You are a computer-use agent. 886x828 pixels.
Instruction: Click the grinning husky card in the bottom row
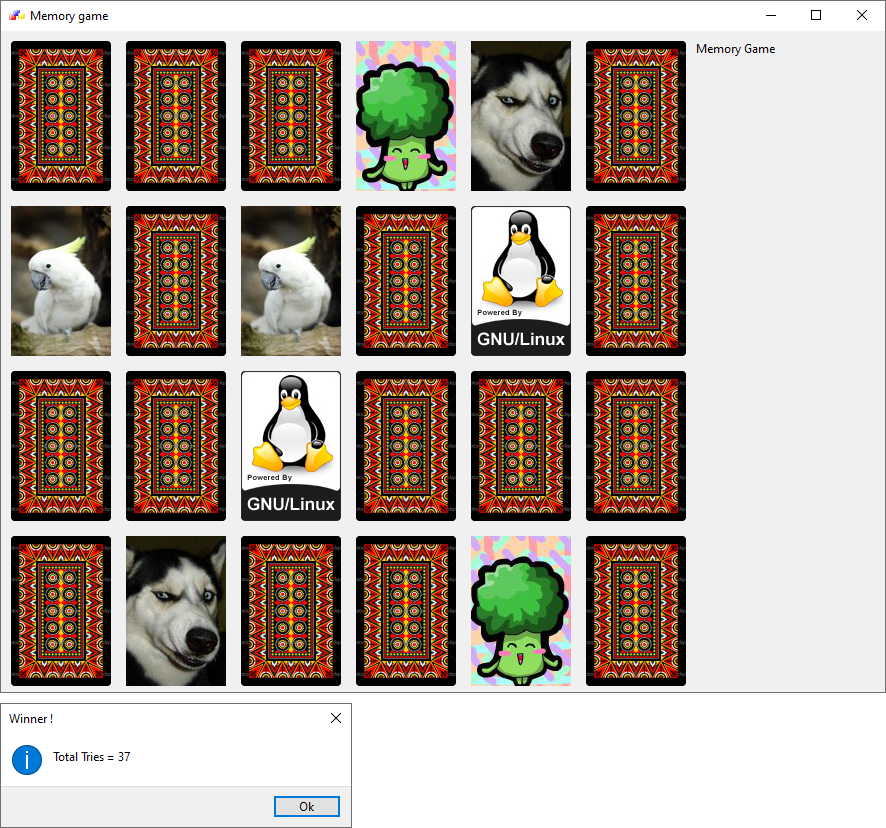[x=175, y=610]
